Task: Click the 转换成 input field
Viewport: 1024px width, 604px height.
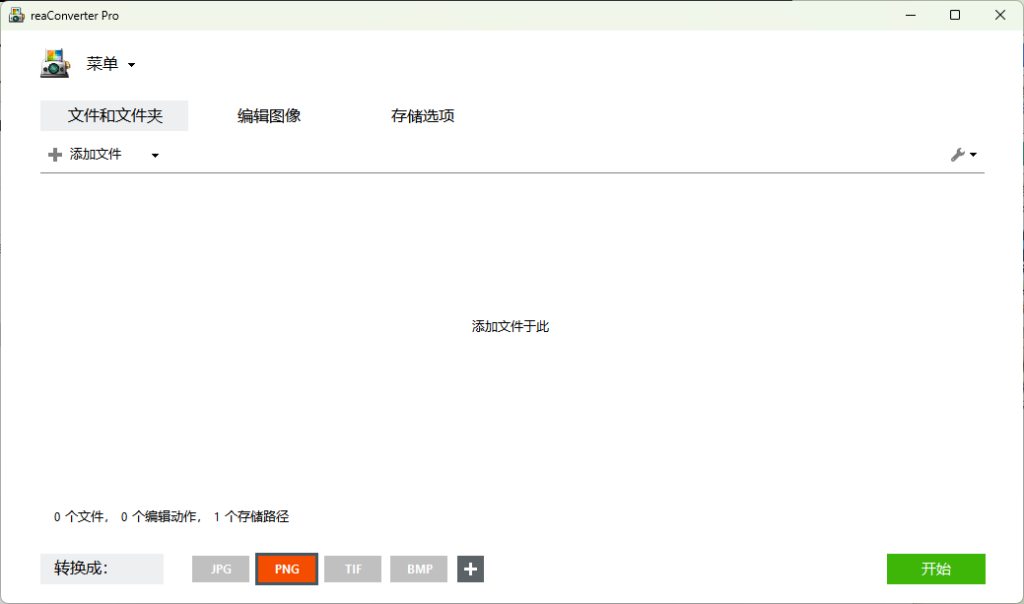Action: (101, 568)
